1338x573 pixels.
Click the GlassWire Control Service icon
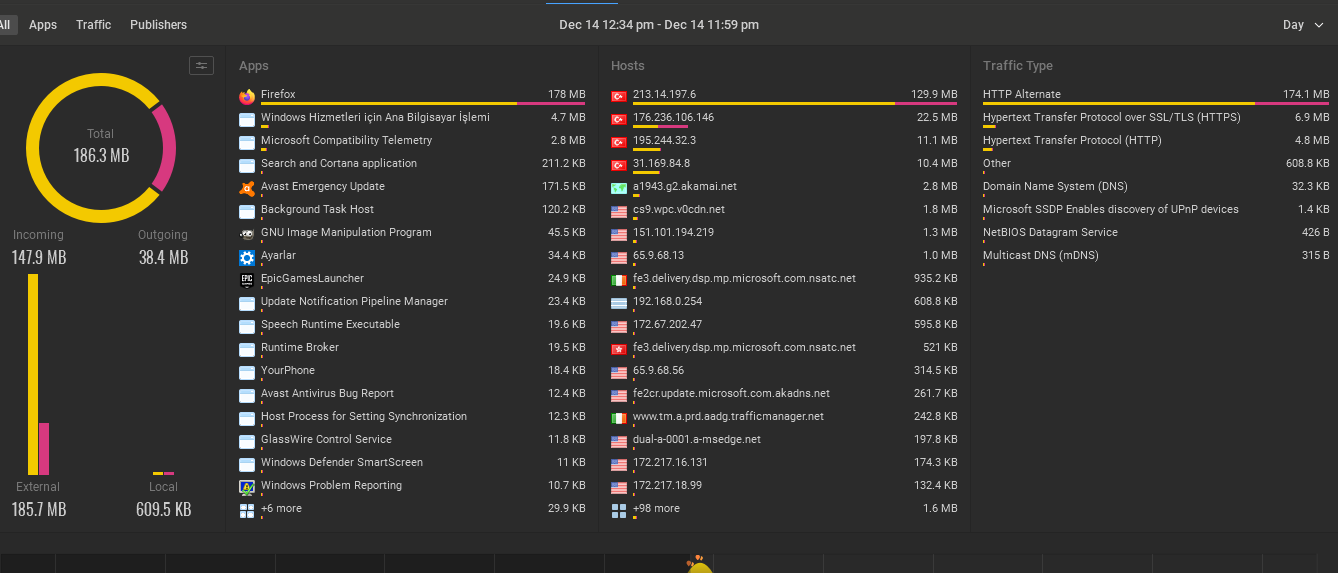pos(247,441)
